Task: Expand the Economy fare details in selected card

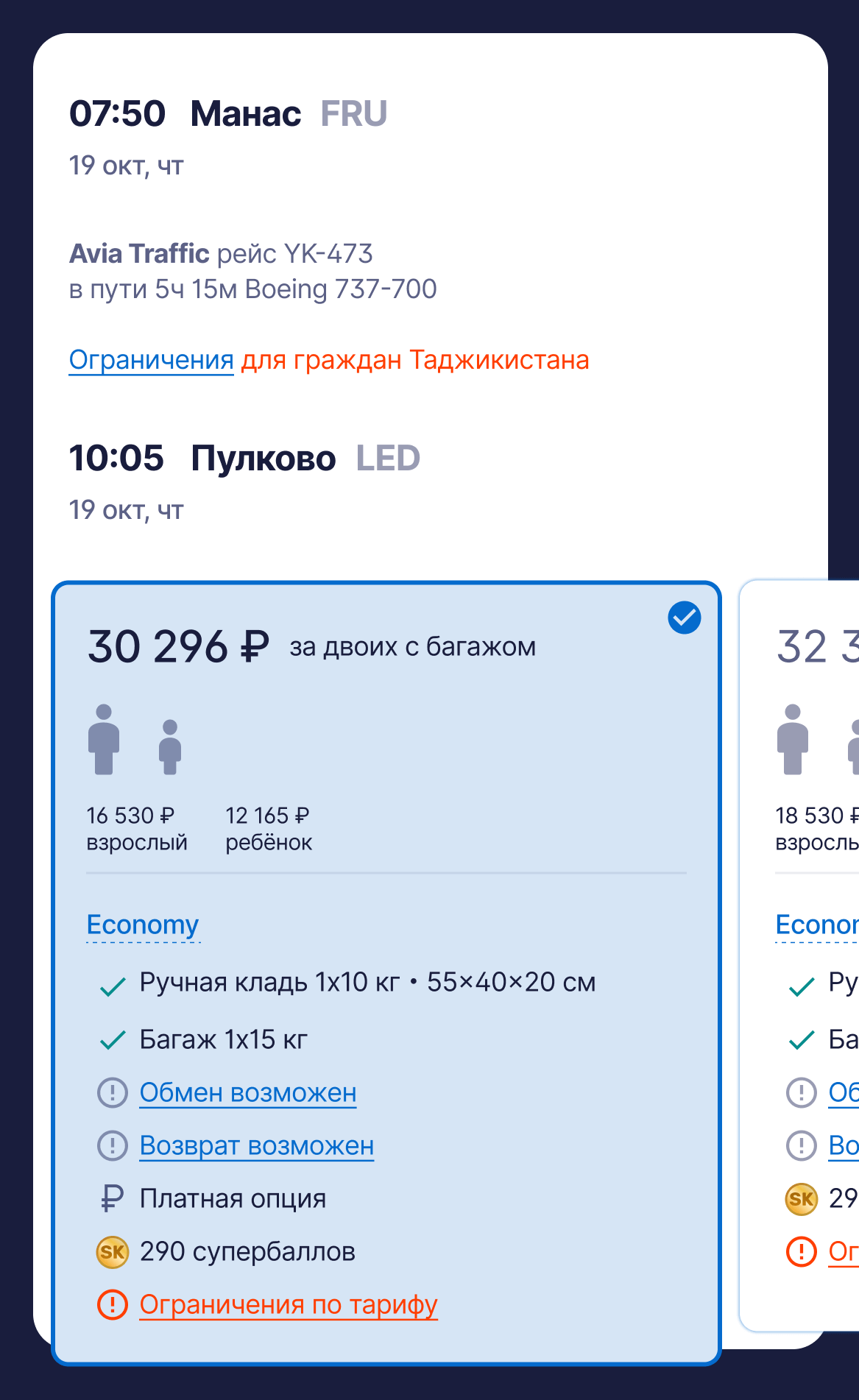Action: click(143, 925)
